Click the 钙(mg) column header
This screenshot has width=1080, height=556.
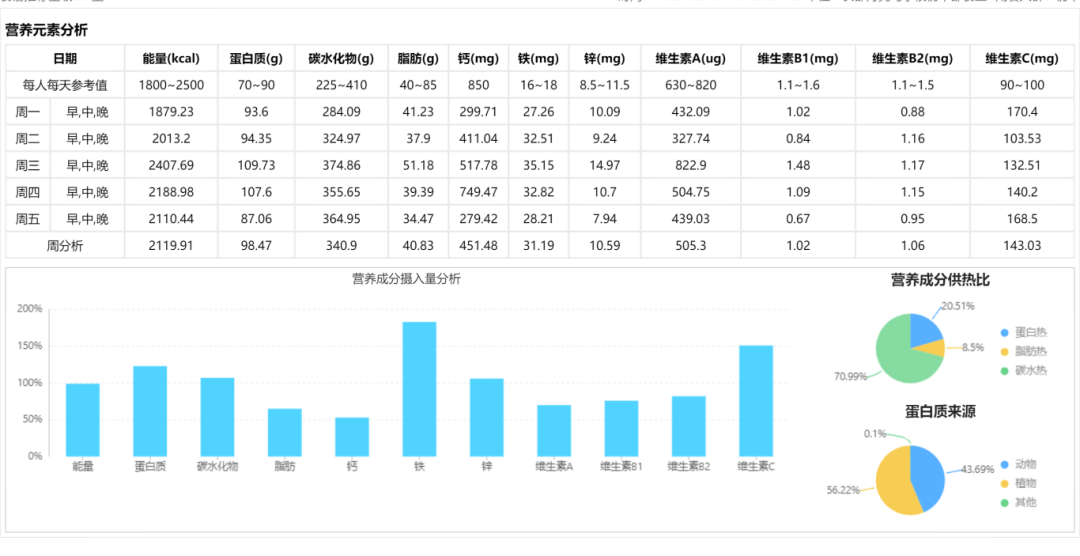click(478, 59)
